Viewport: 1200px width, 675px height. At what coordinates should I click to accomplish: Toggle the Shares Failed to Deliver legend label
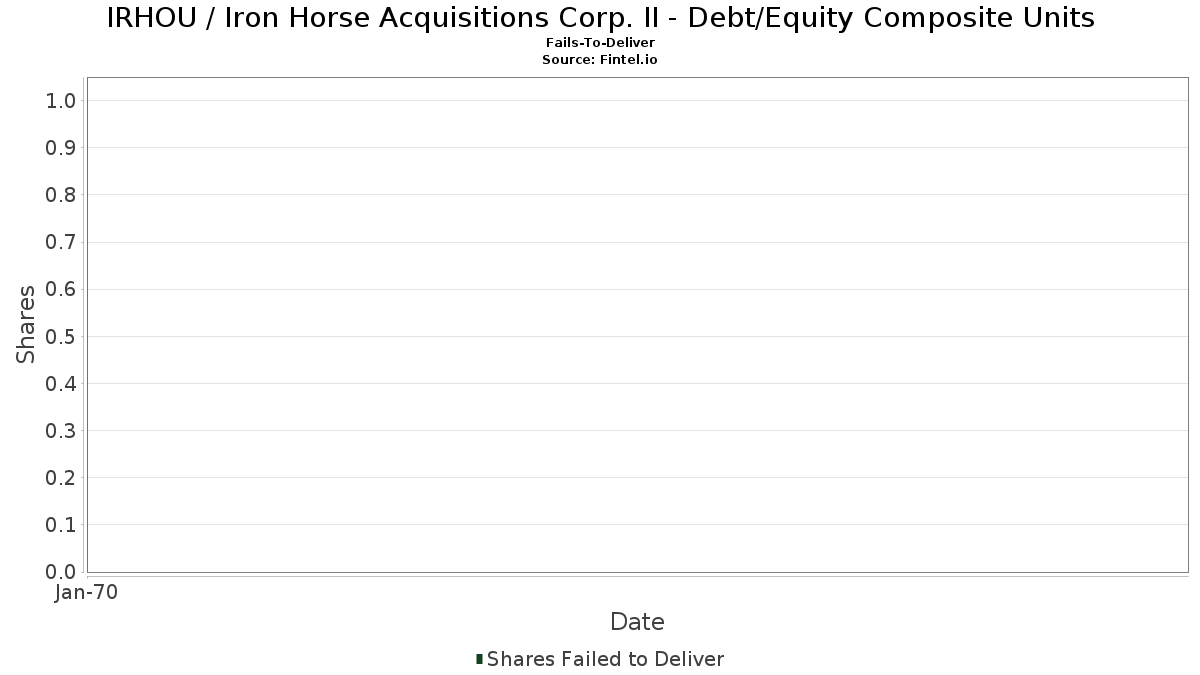[605, 659]
